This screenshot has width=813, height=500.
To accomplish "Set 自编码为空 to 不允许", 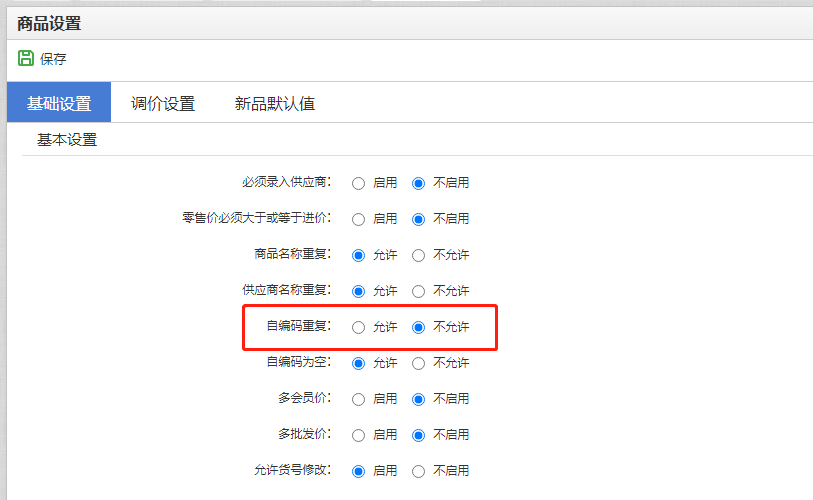I will [418, 364].
